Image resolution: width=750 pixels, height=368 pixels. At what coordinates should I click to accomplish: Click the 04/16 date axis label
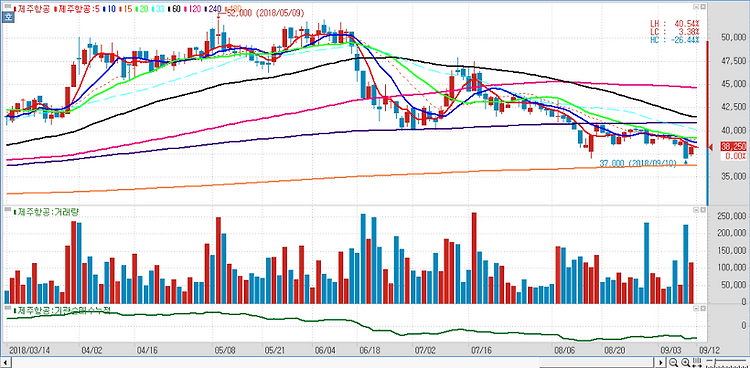click(147, 349)
